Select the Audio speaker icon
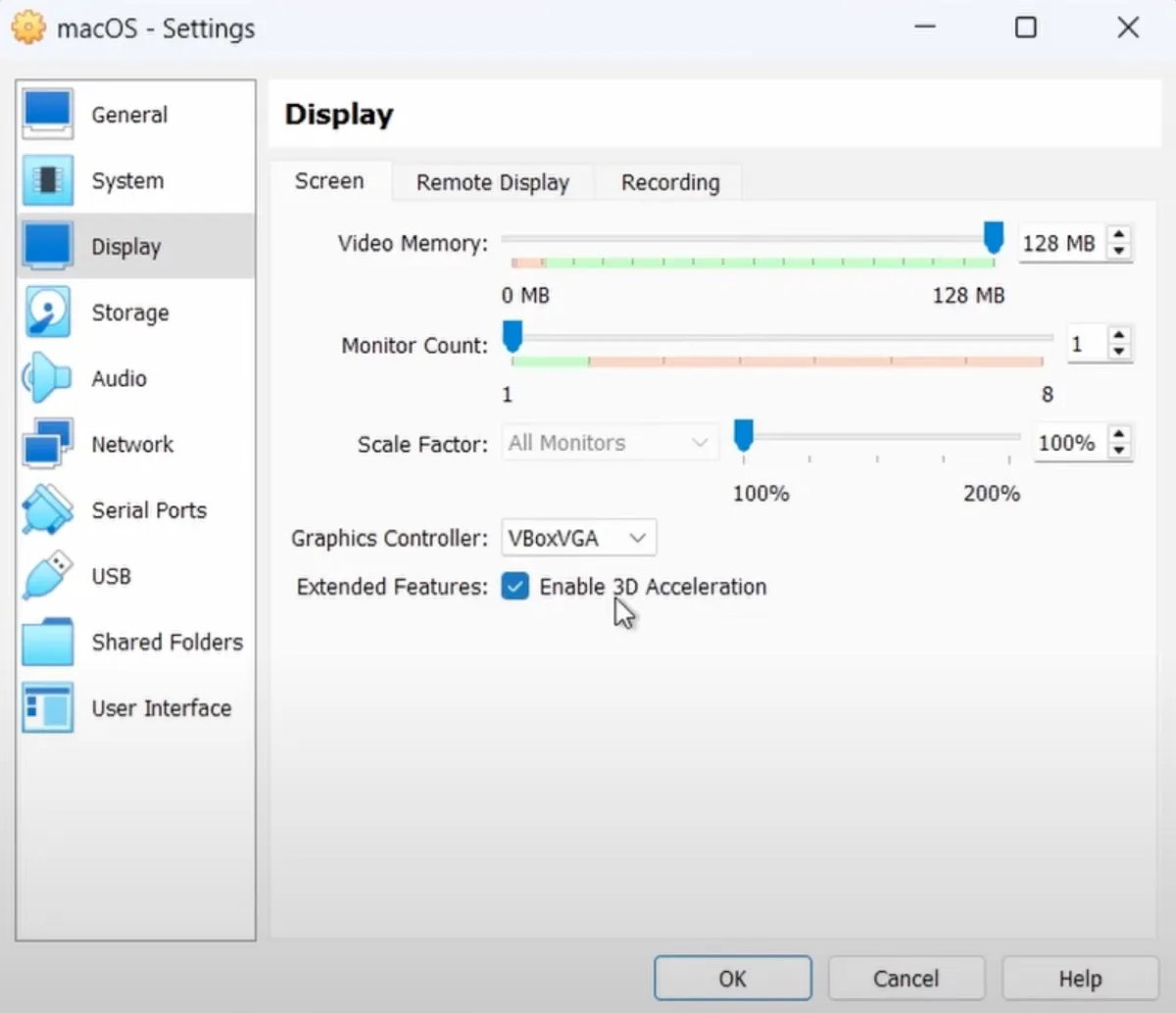 coord(47,378)
